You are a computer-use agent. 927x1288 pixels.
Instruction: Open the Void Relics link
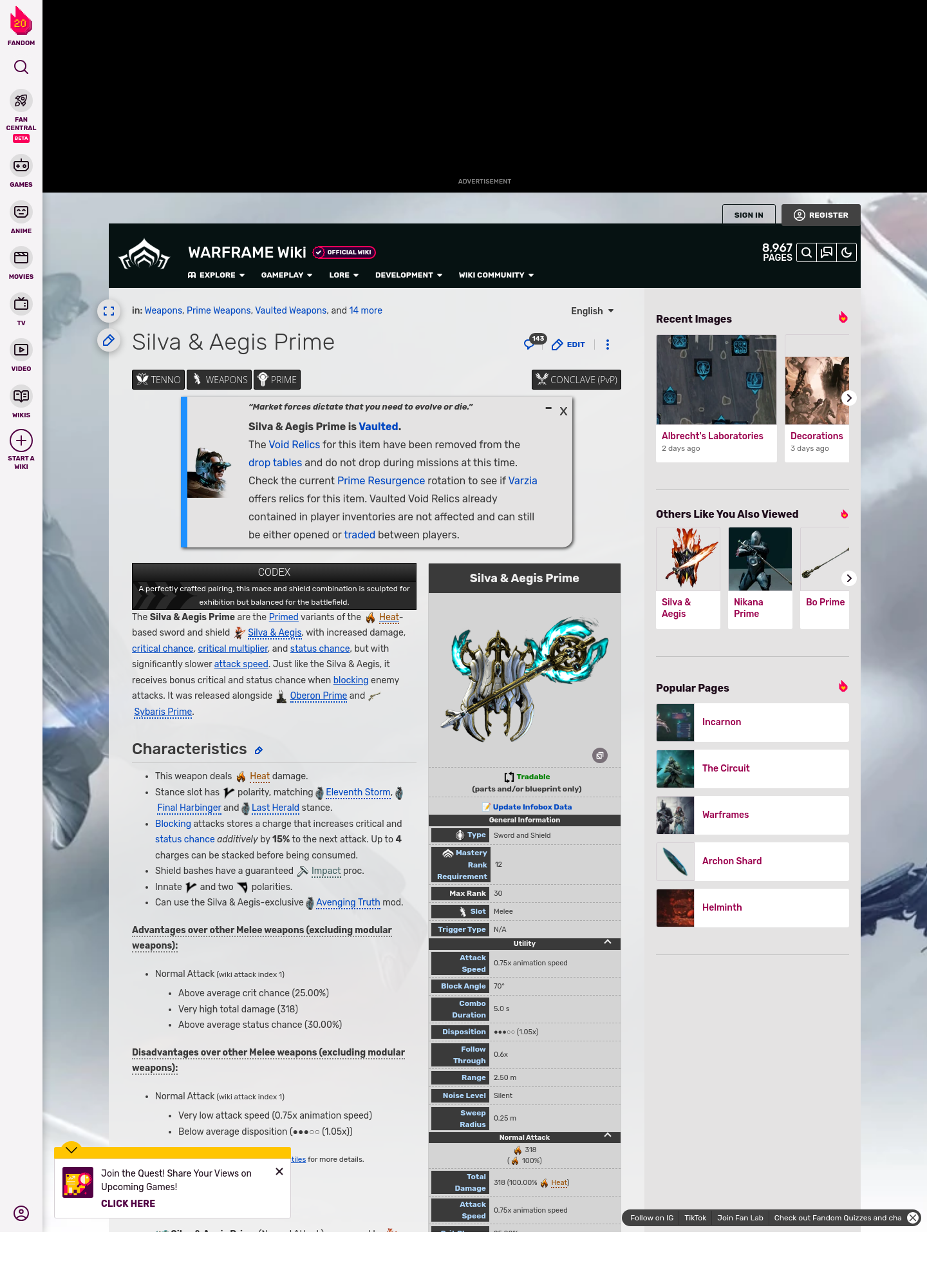click(x=294, y=444)
